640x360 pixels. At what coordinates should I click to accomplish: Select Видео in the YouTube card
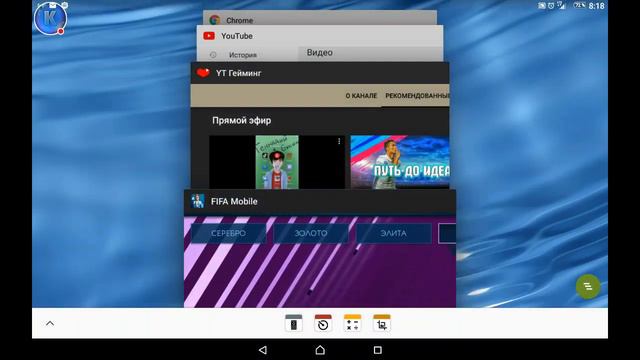tap(320, 53)
